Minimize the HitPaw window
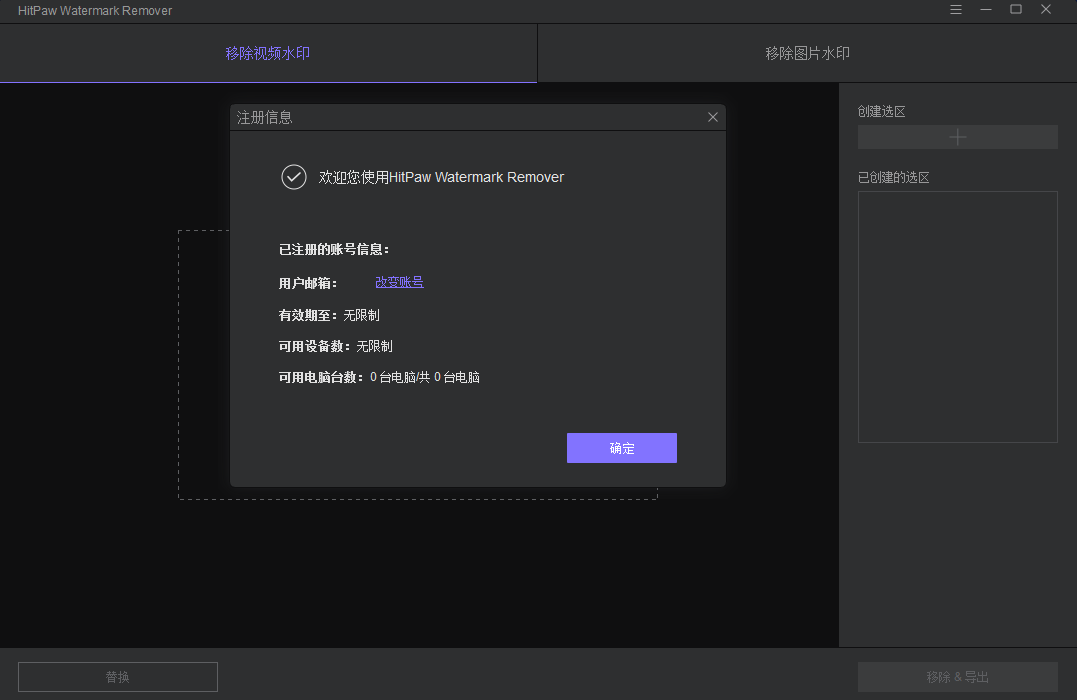The width and height of the screenshot is (1077, 700). tap(986, 10)
